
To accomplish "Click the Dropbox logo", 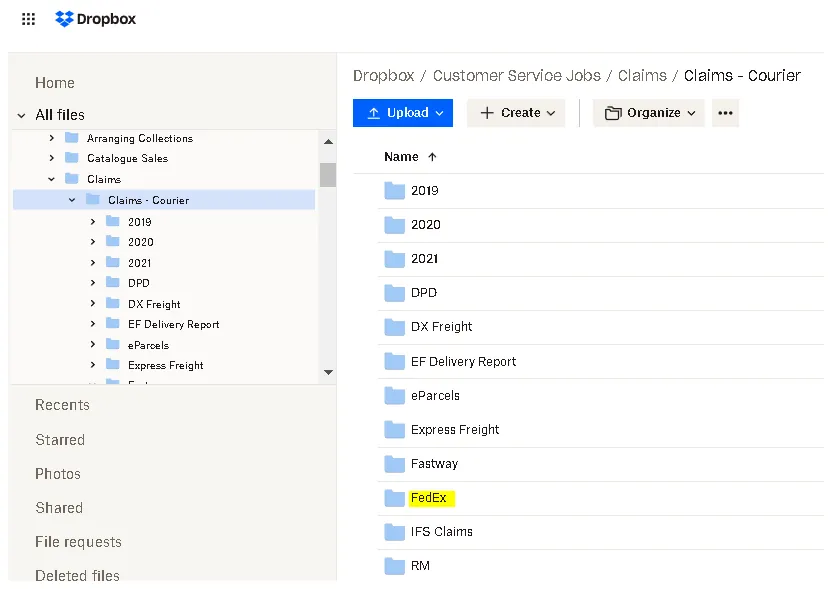I will (95, 19).
